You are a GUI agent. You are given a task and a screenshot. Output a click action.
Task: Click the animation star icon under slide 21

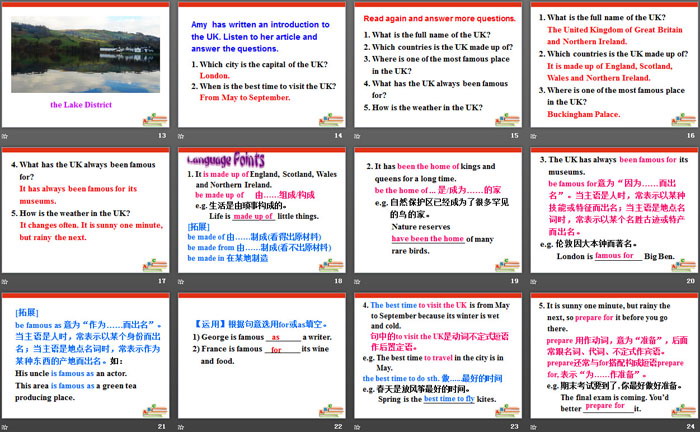pyautogui.click(x=6, y=427)
